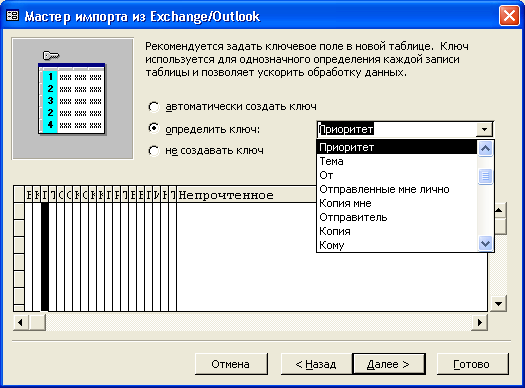The height and width of the screenshot is (388, 525).
Task: Finish the wizard with "Готово"
Action: [472, 364]
